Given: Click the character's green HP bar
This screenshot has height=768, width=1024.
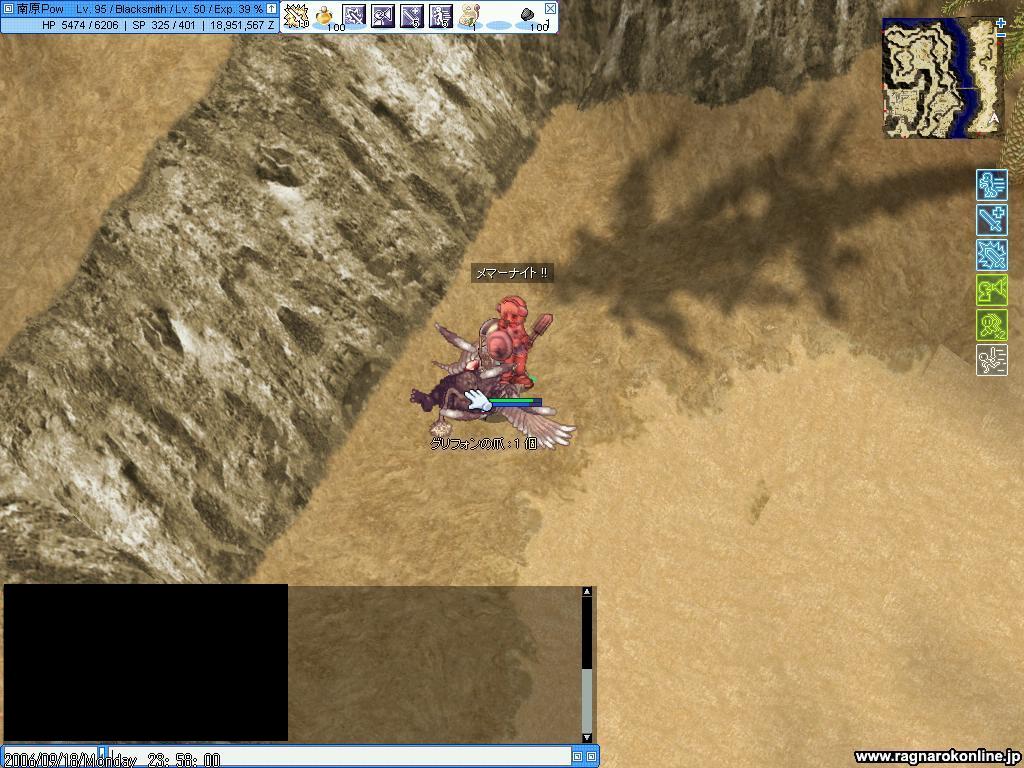Looking at the screenshot, I should (x=515, y=400).
